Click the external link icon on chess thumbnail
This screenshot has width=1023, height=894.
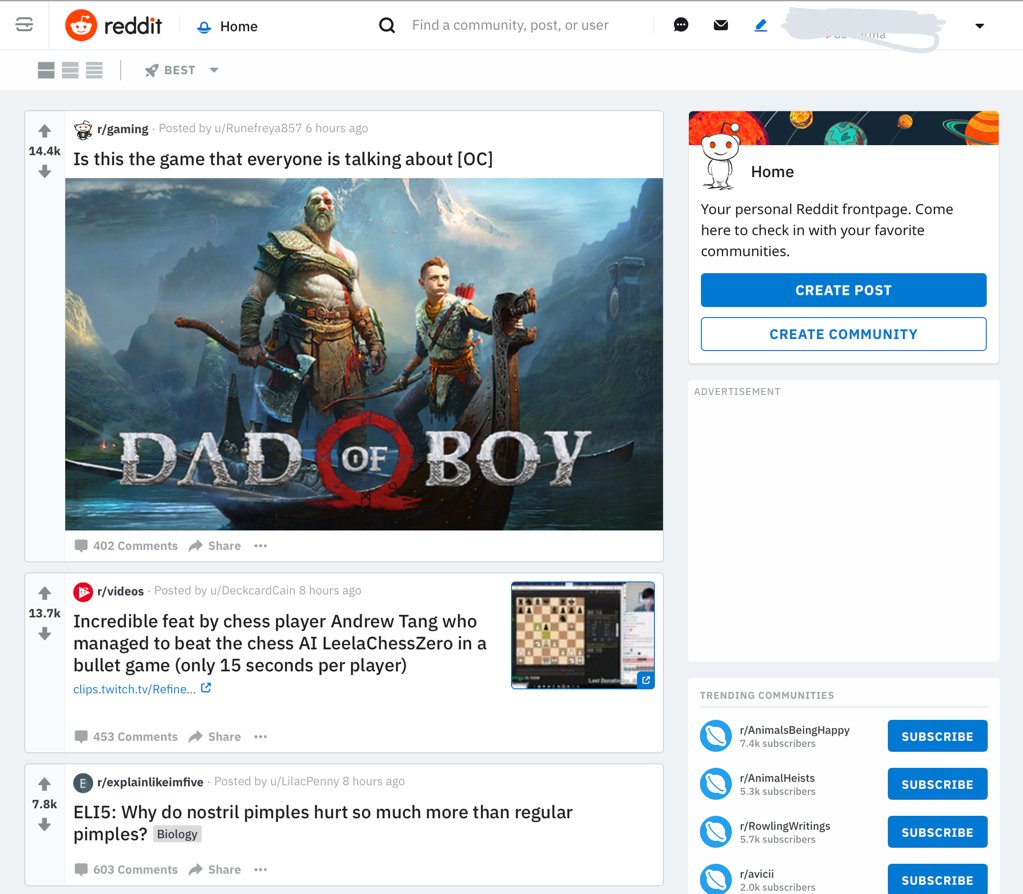[646, 680]
